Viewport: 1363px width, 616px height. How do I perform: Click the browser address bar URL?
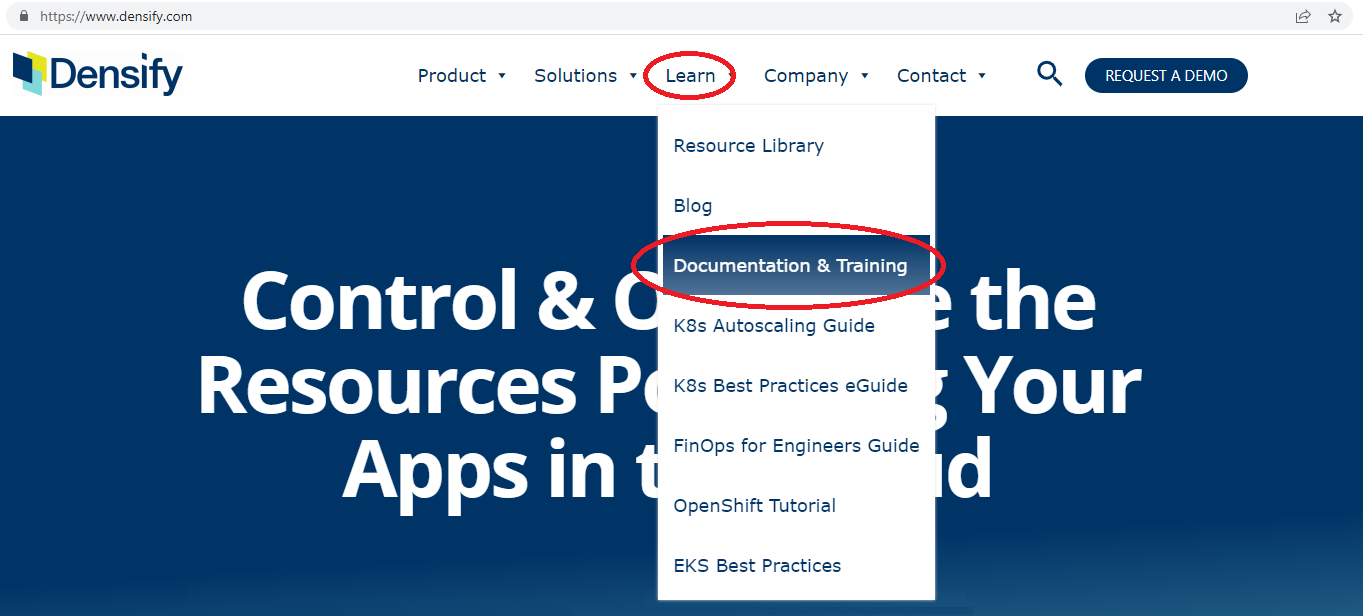116,16
